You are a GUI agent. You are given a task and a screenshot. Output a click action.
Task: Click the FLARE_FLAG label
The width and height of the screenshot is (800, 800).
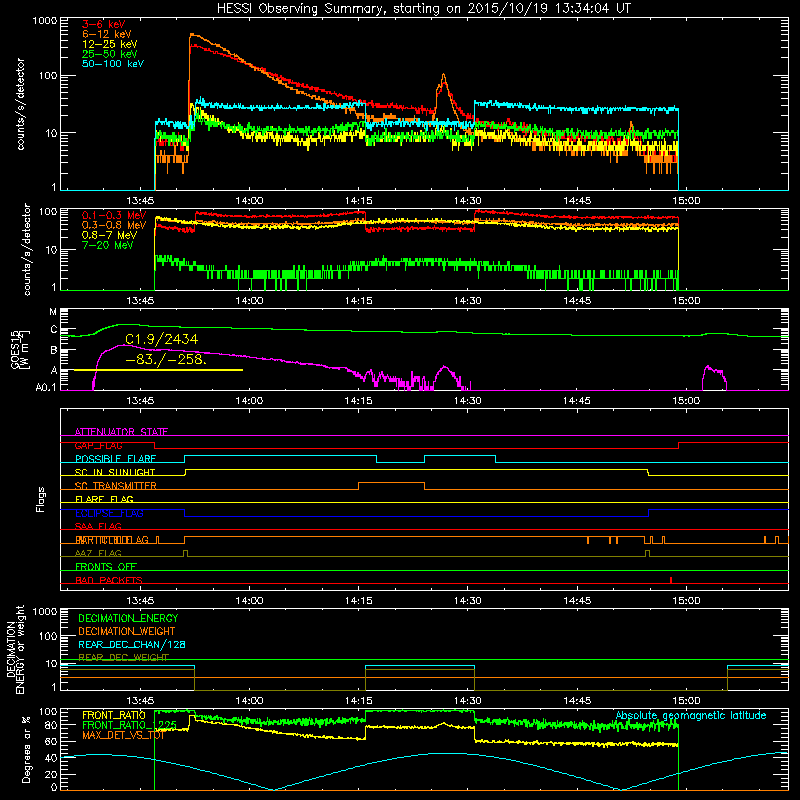[104, 499]
